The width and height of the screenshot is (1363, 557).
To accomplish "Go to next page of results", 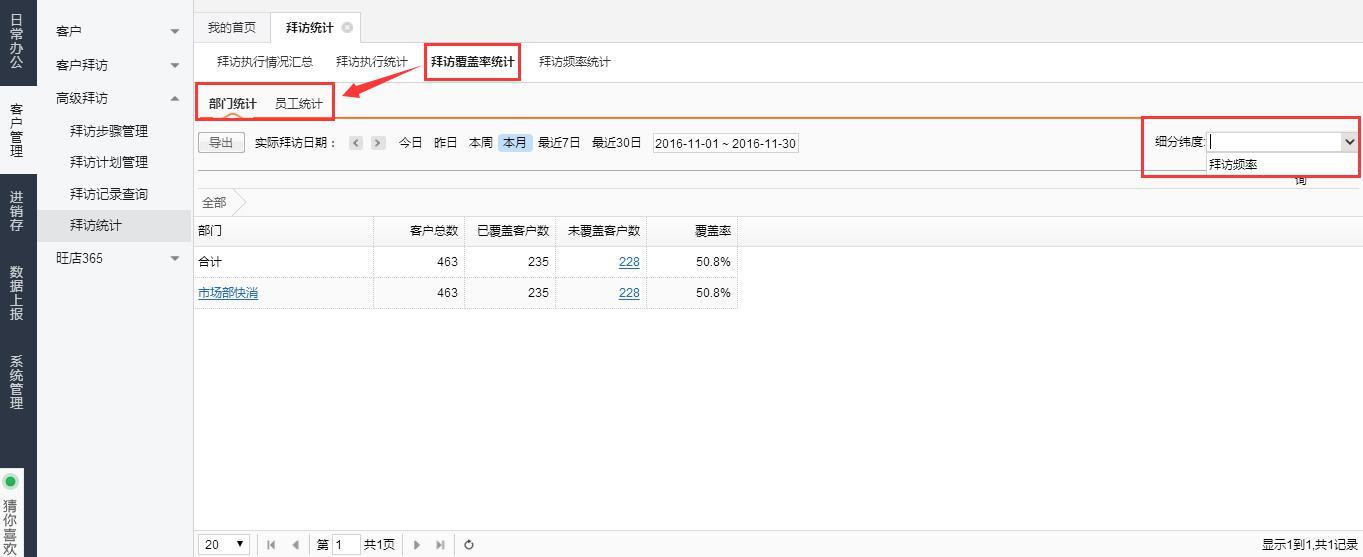I will coord(417,545).
